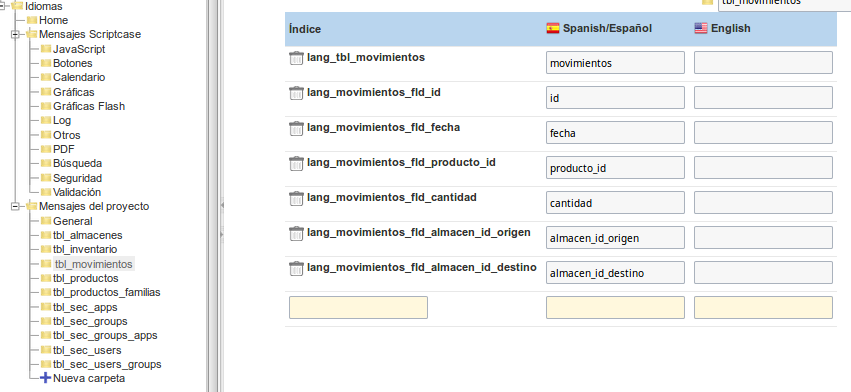
Task: Click English field for lang_movimientos_fld_id row
Action: [763, 97]
